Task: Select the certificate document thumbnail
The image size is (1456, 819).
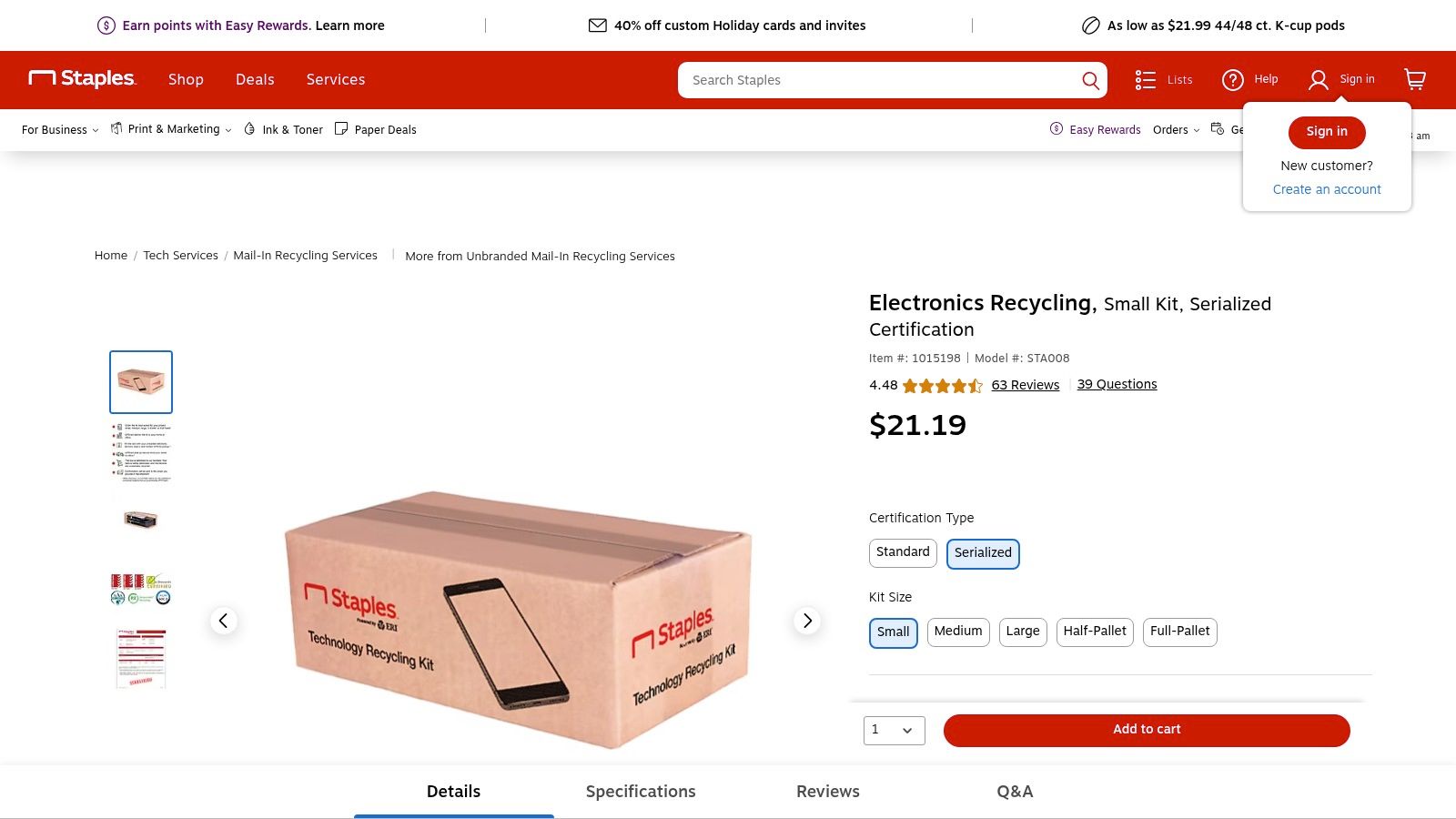Action: tap(141, 657)
